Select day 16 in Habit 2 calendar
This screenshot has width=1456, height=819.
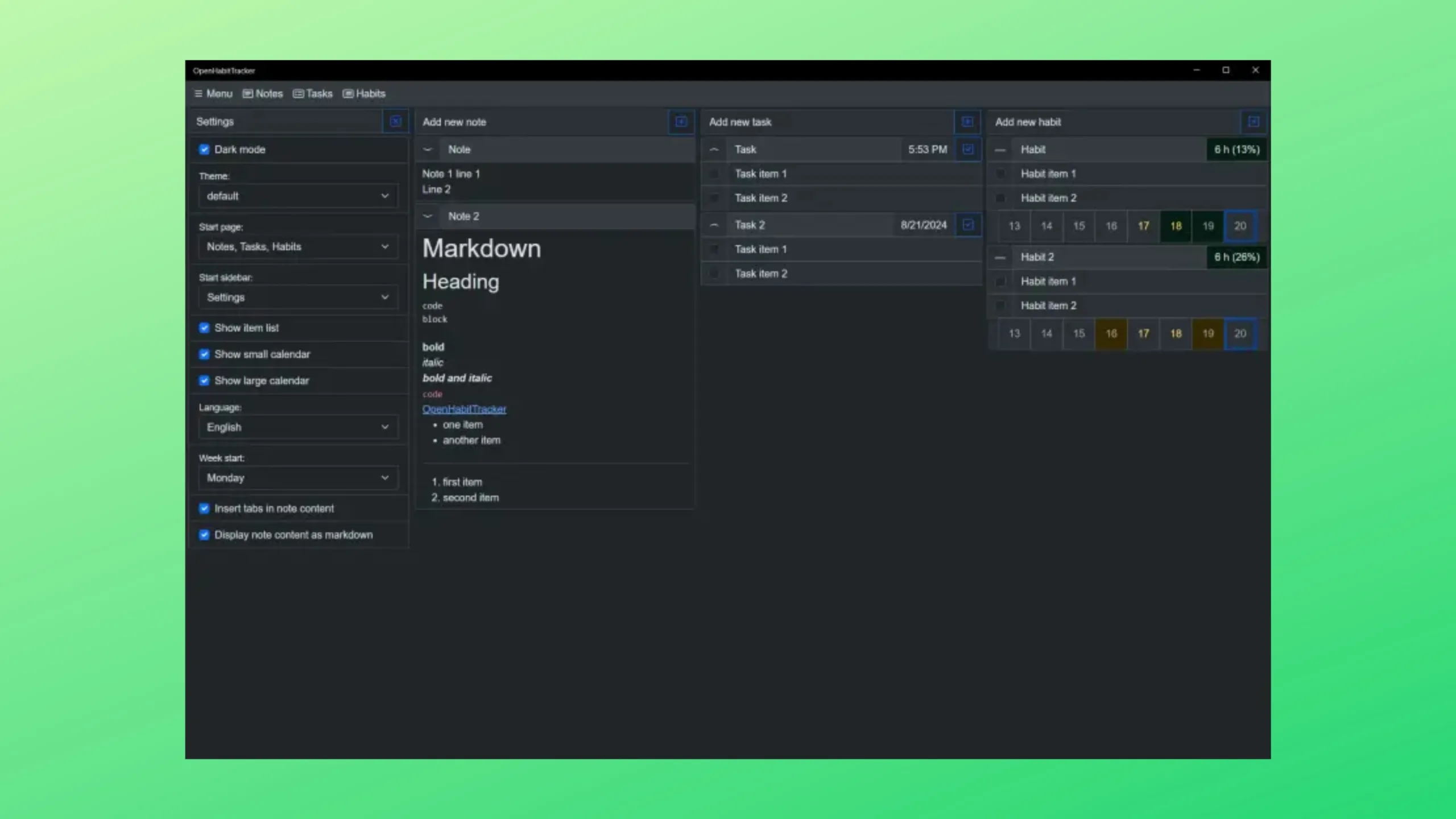click(1111, 334)
